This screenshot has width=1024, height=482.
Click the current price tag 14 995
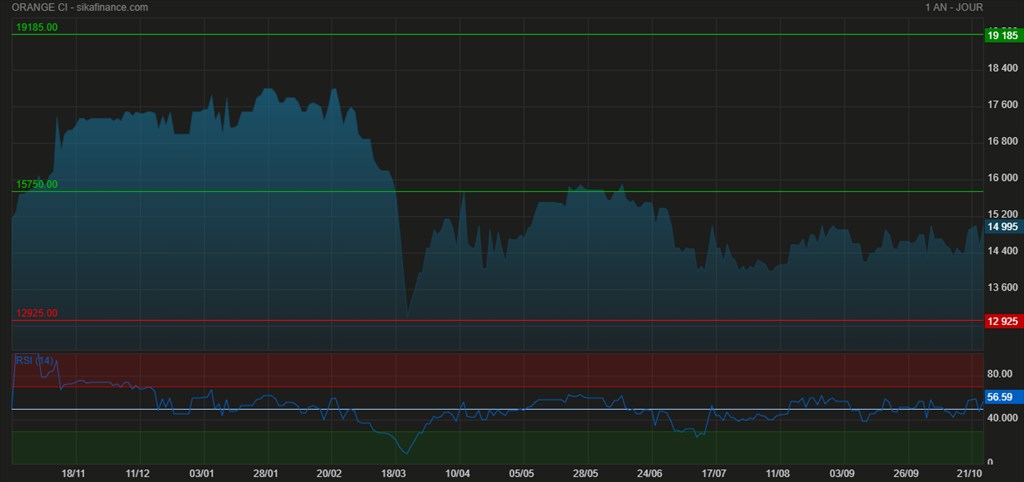(x=1001, y=227)
